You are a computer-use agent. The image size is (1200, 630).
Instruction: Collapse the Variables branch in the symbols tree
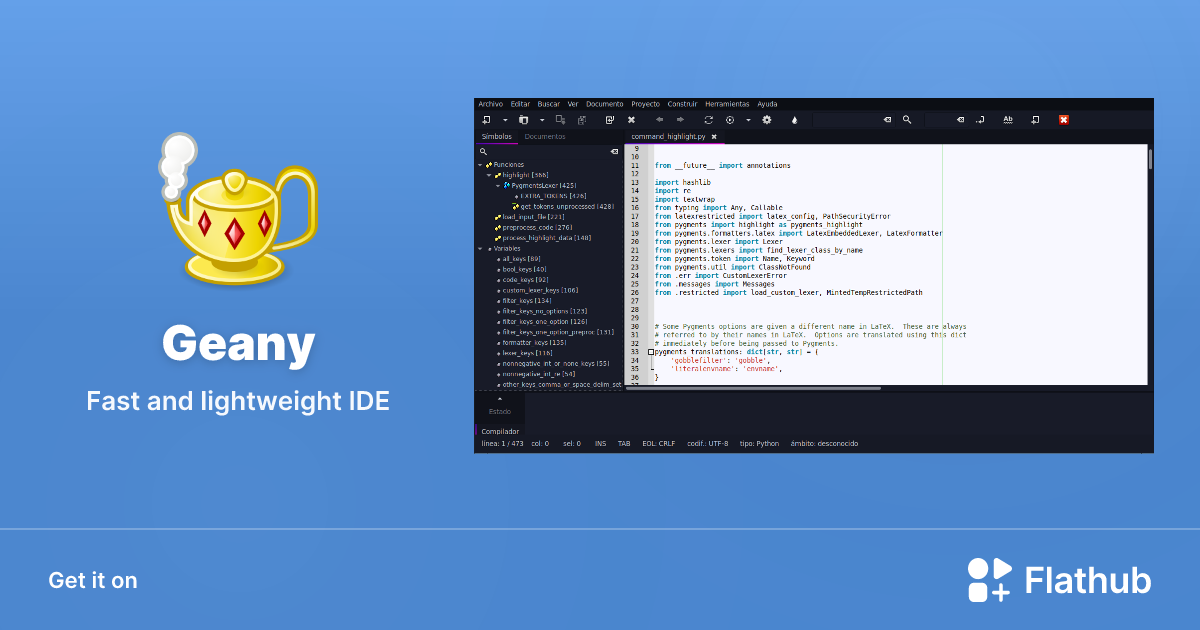pyautogui.click(x=479, y=248)
